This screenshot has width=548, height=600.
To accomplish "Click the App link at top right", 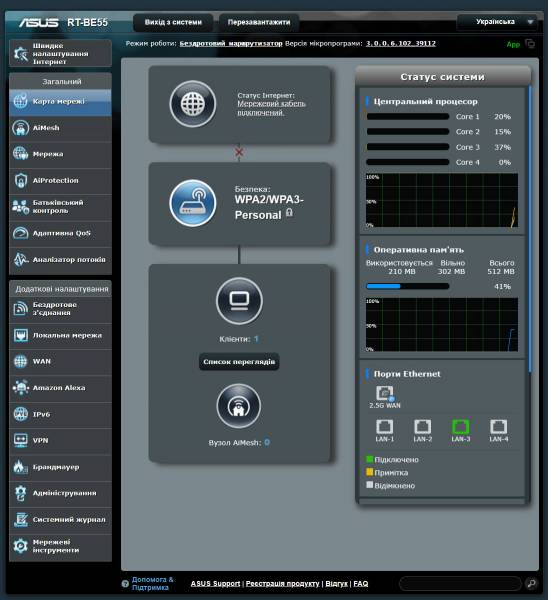I will coord(513,44).
